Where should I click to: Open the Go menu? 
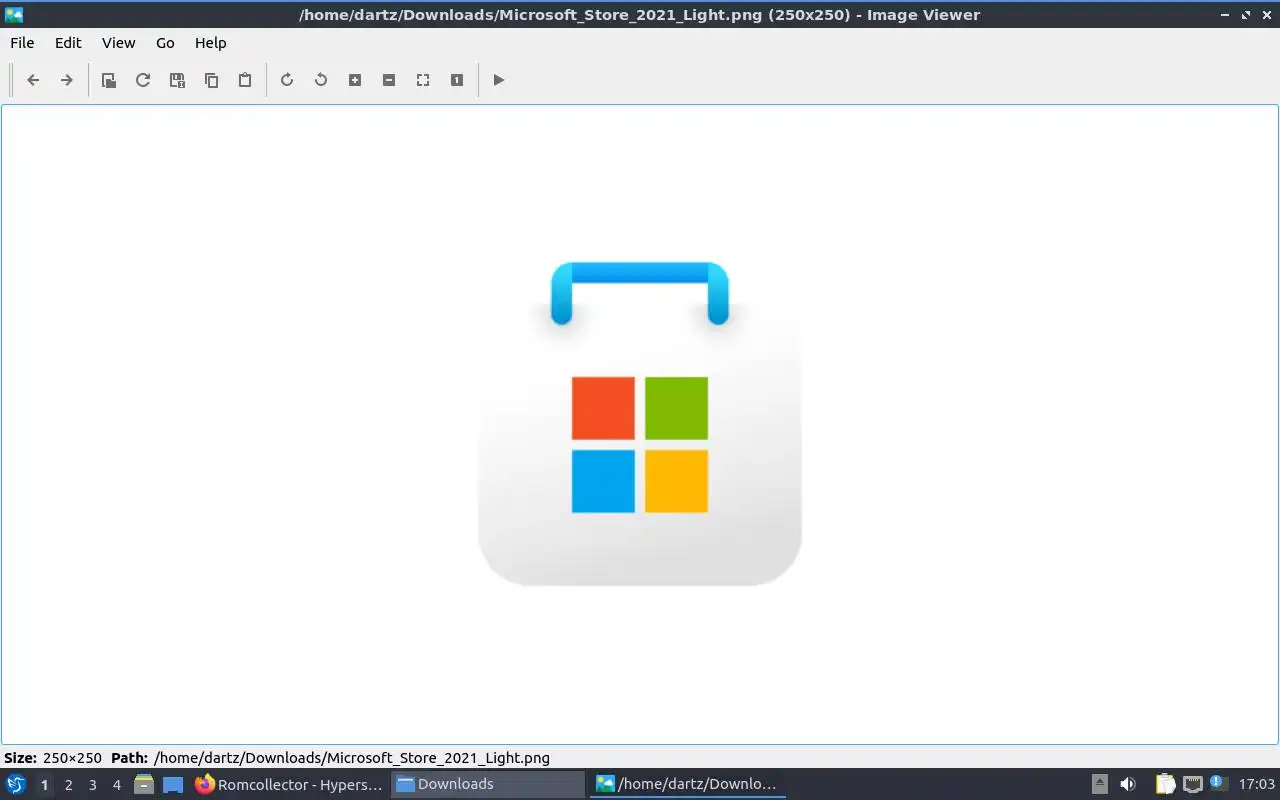point(165,43)
